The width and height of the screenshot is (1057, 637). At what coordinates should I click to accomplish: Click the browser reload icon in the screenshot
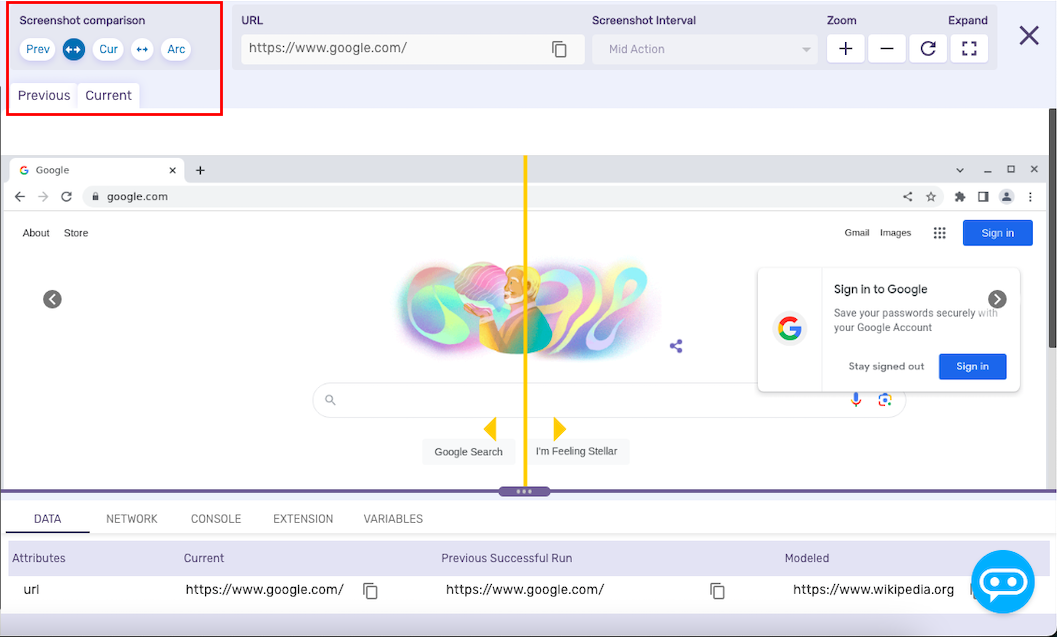click(x=66, y=197)
